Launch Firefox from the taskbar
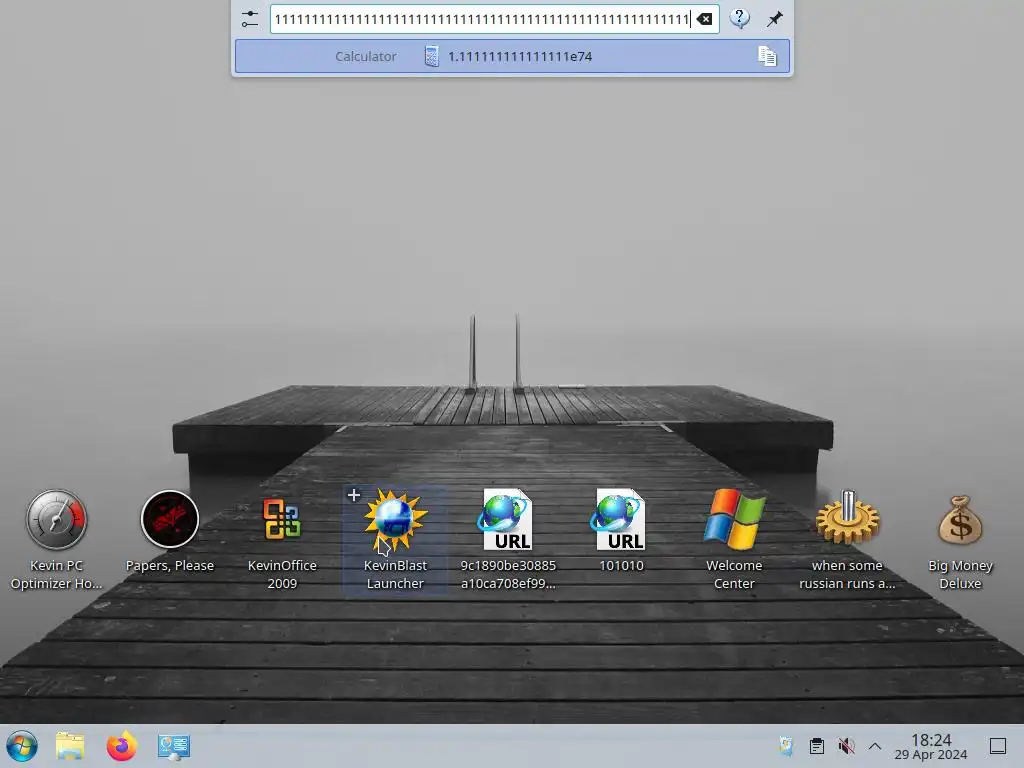Screen dimensions: 1024x768 point(121,746)
